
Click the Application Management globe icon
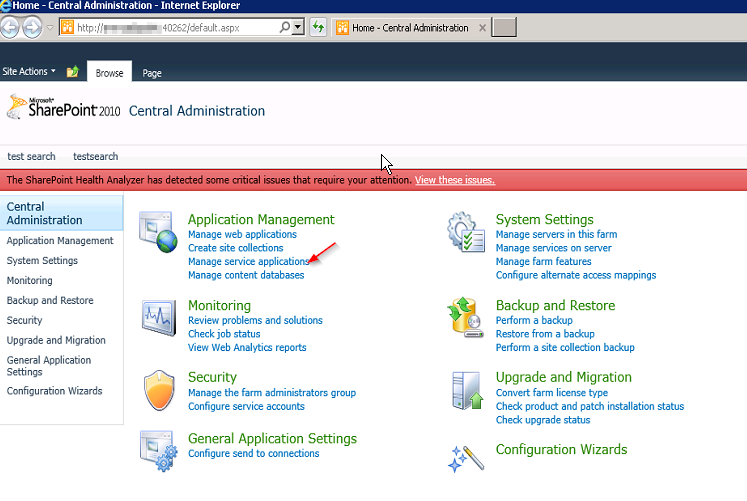pos(158,232)
